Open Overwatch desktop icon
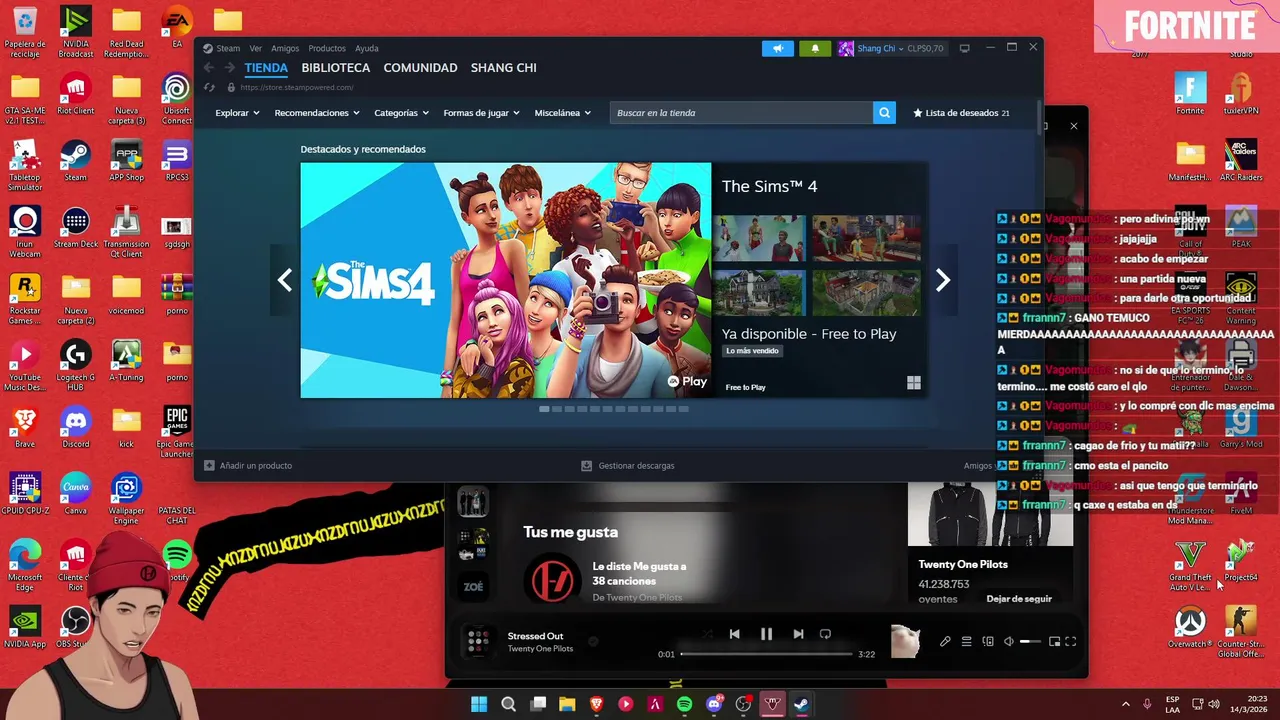The image size is (1280, 720). coord(1190,628)
